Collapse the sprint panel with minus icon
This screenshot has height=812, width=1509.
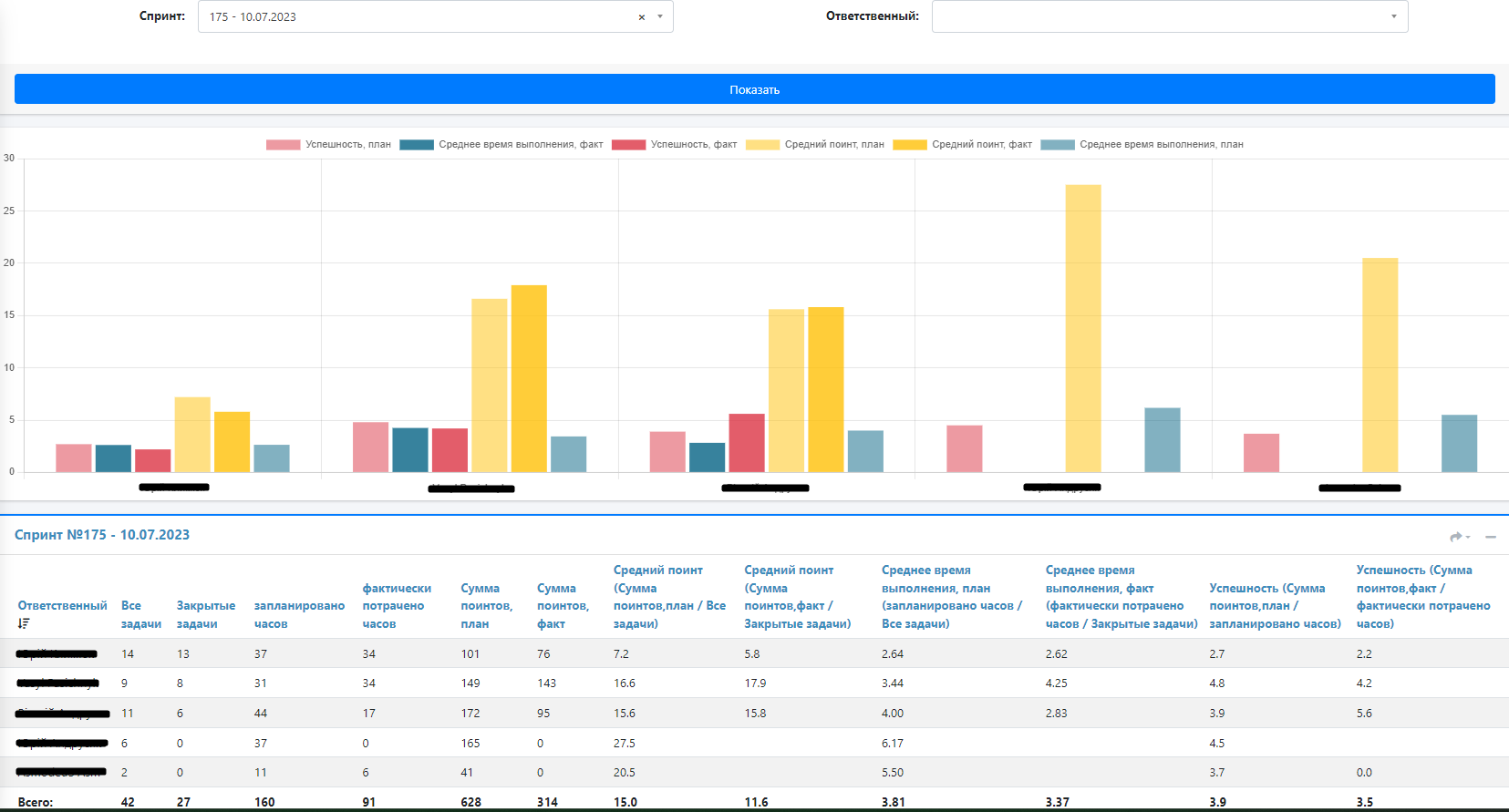[1491, 537]
